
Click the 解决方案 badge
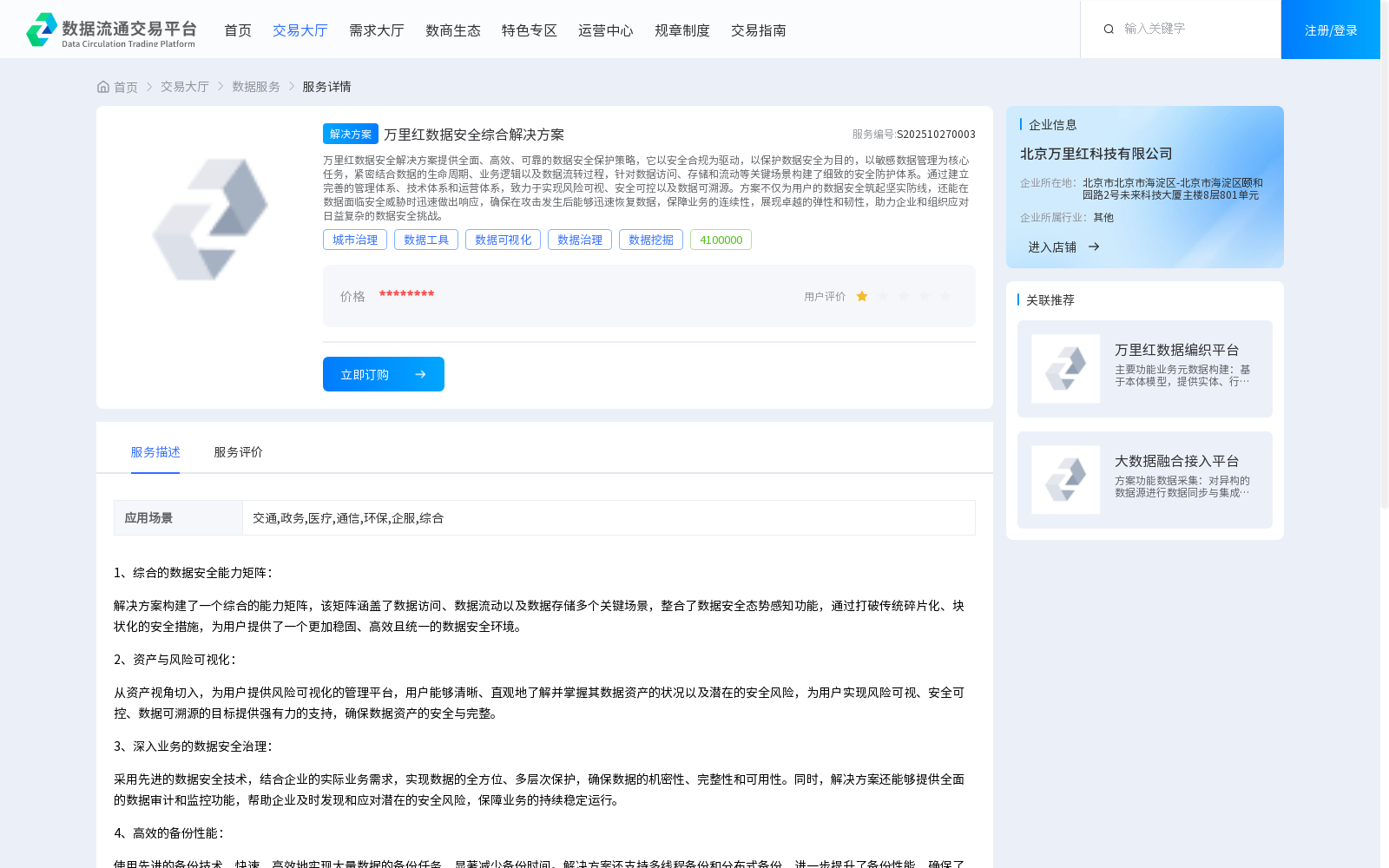pyautogui.click(x=351, y=134)
